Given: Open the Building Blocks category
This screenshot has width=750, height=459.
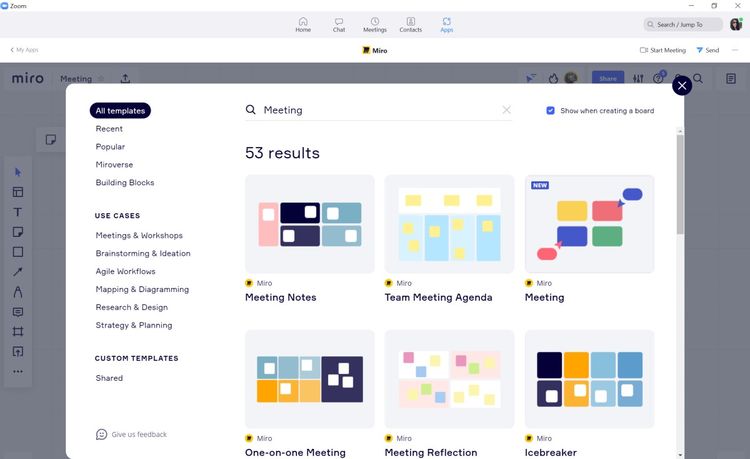Looking at the screenshot, I should pyautogui.click(x=125, y=183).
